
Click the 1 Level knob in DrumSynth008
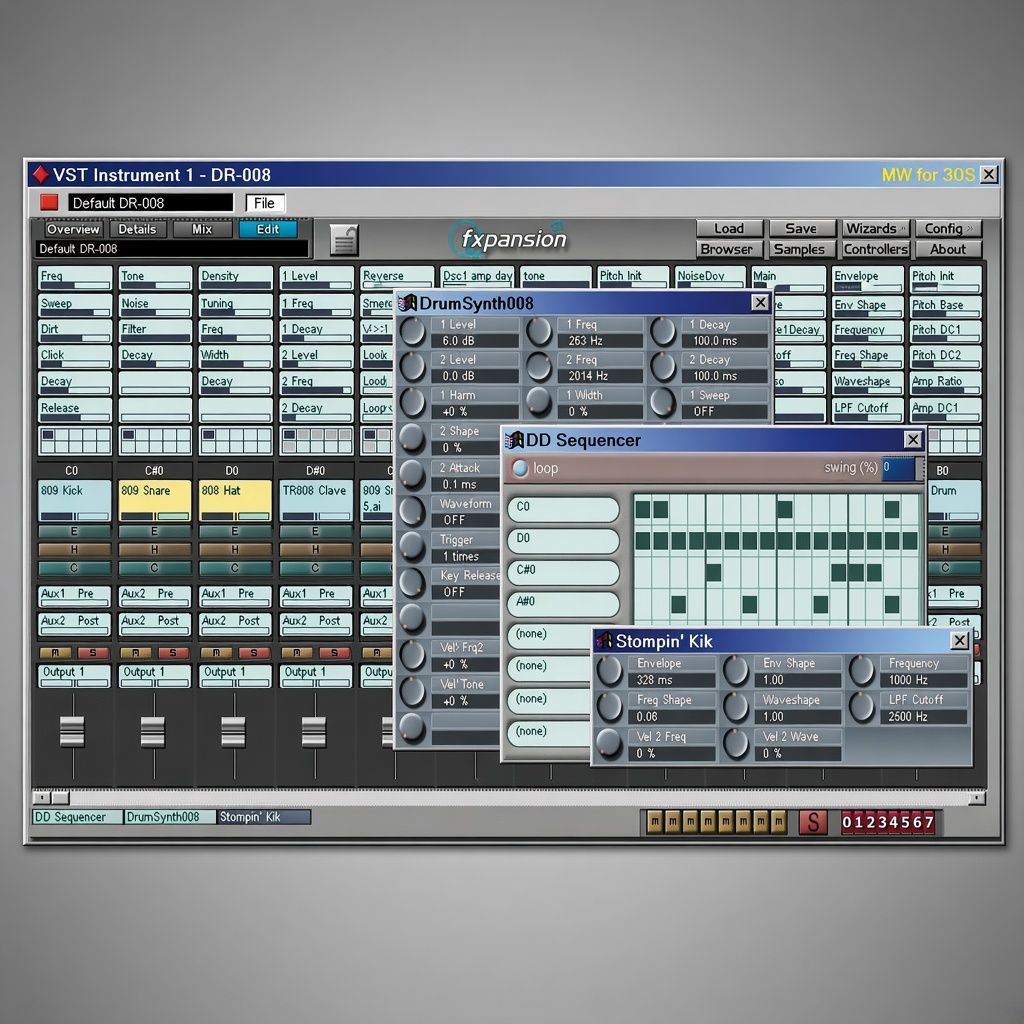point(412,331)
